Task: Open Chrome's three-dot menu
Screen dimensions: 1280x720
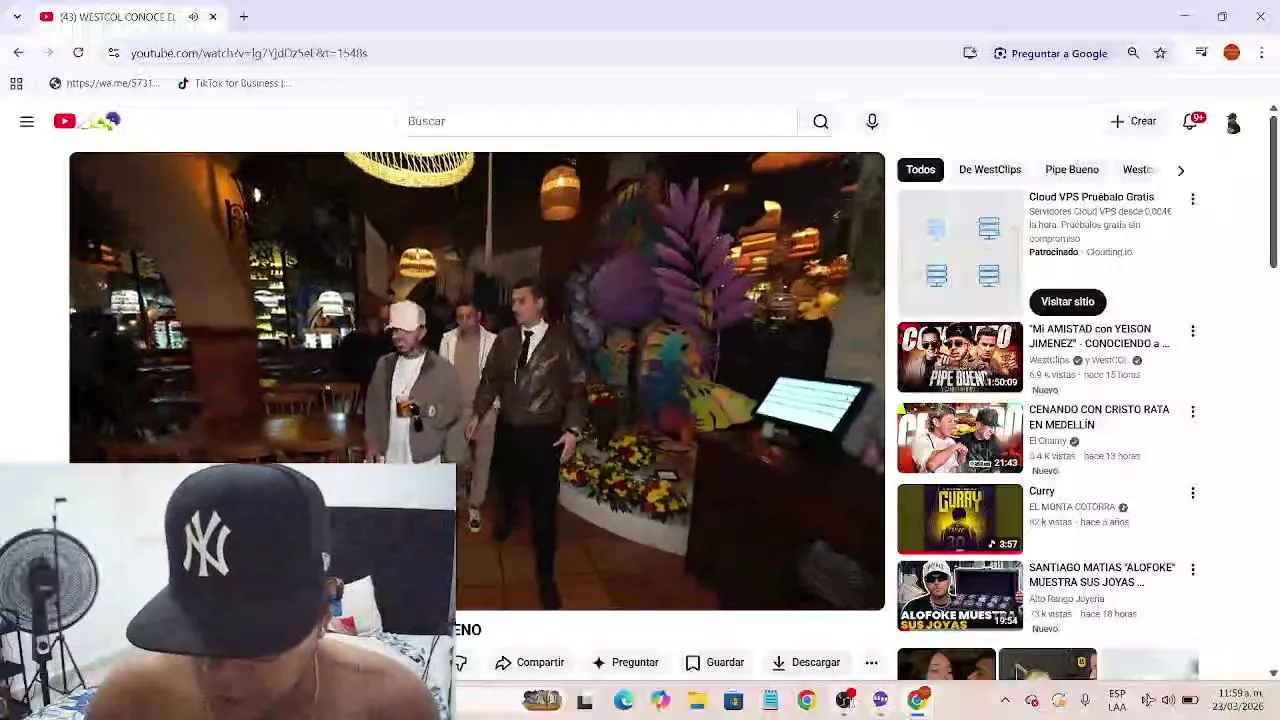Action: [x=1262, y=53]
